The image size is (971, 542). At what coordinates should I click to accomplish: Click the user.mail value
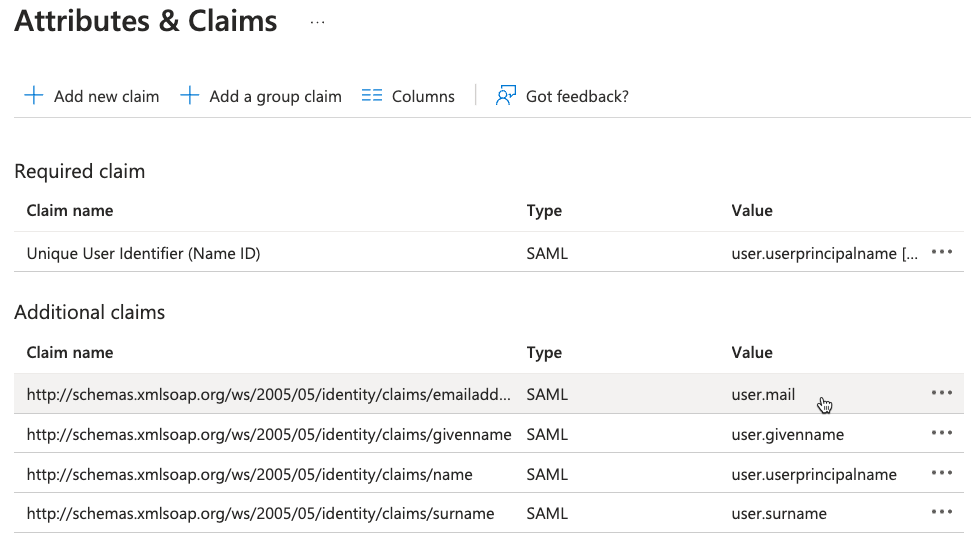(763, 394)
